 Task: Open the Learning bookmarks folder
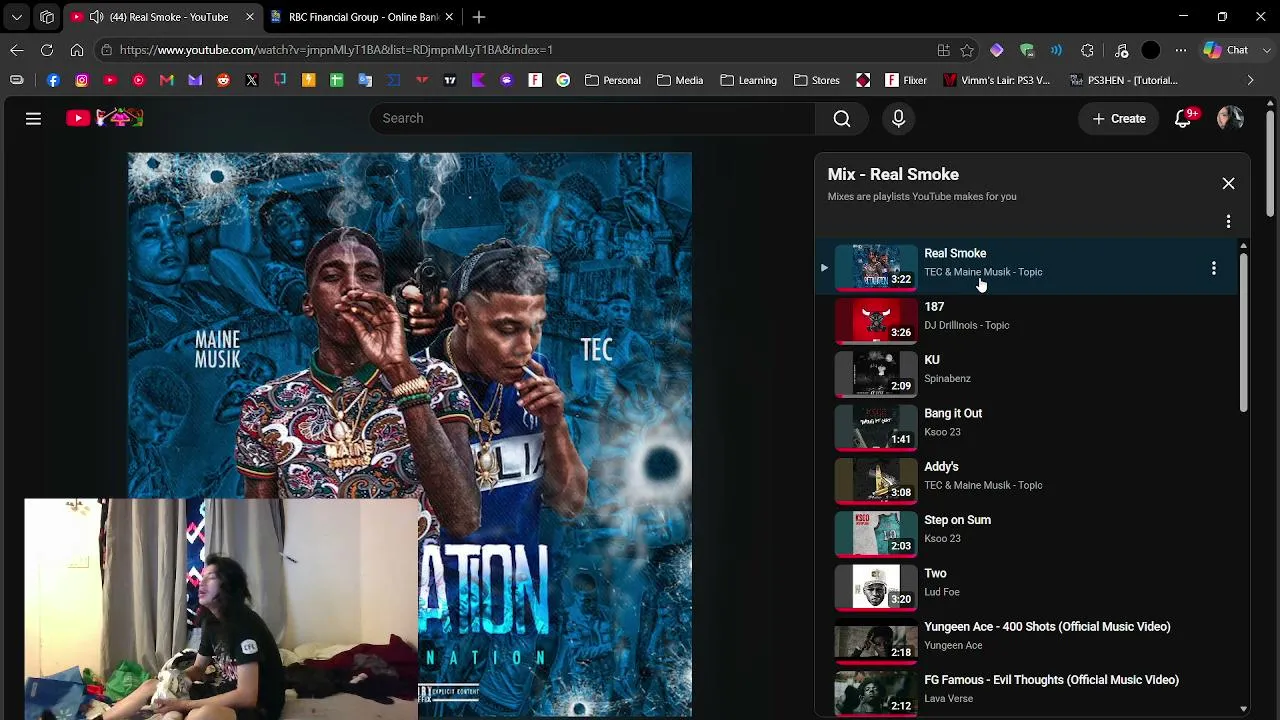[x=749, y=80]
